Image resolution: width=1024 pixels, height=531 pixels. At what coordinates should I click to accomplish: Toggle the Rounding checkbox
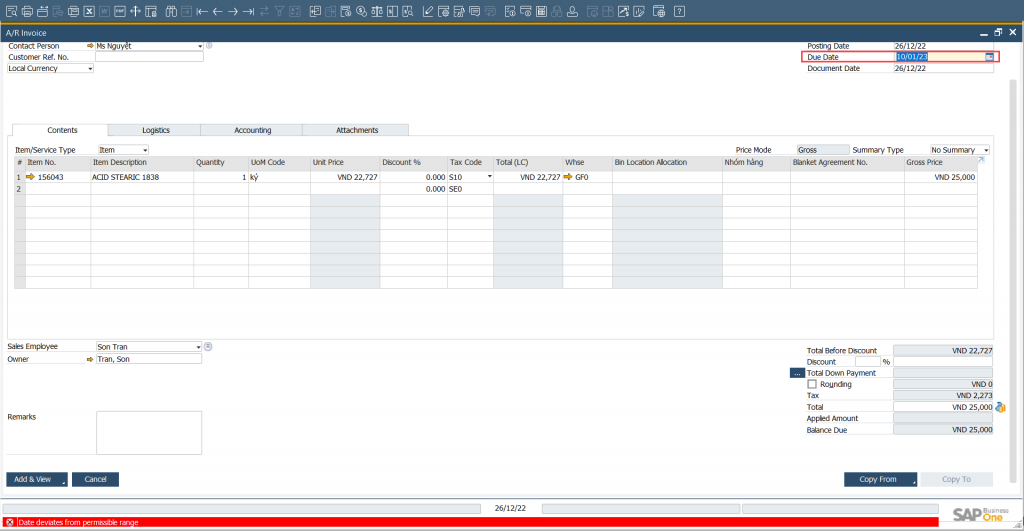tap(812, 384)
